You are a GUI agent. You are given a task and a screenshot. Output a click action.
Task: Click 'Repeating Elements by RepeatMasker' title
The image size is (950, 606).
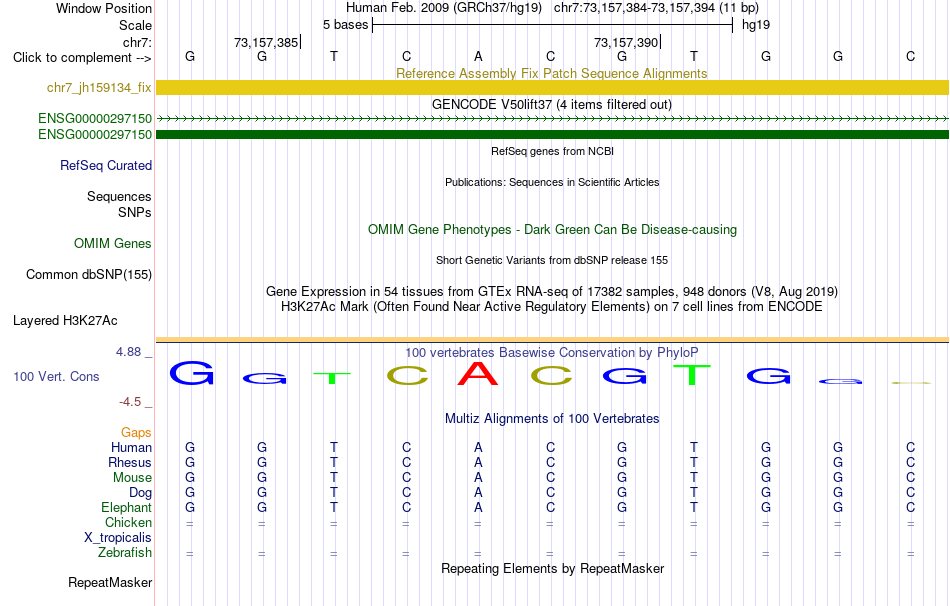tap(552, 568)
